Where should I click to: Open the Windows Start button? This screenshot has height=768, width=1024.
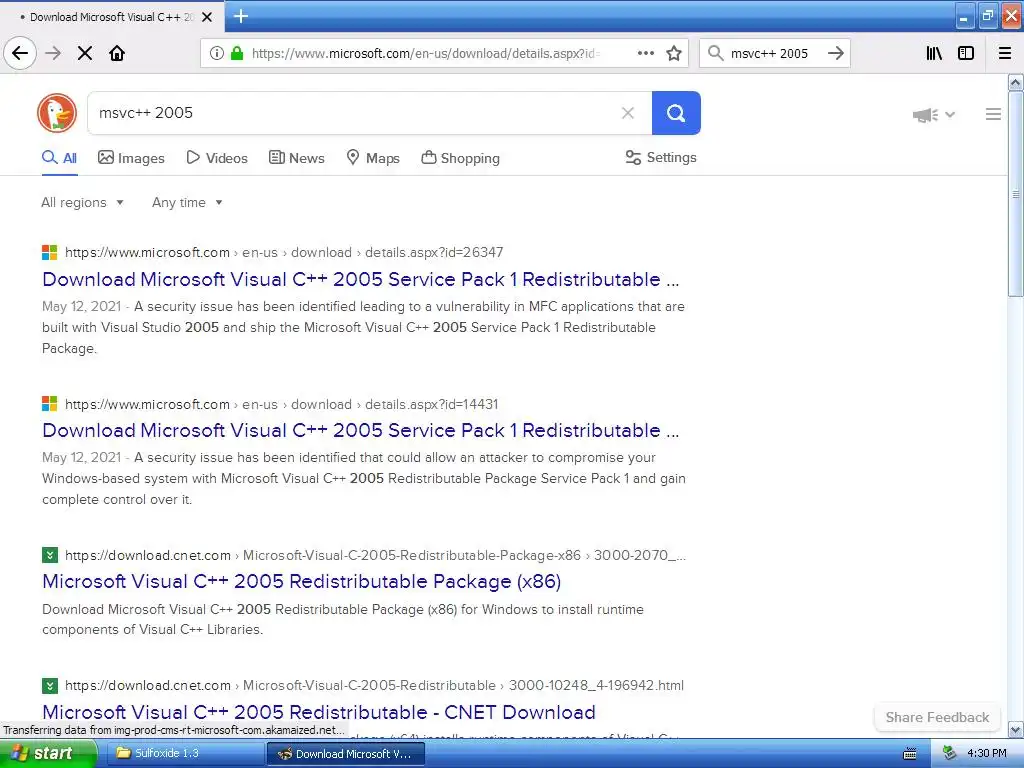pyautogui.click(x=47, y=754)
